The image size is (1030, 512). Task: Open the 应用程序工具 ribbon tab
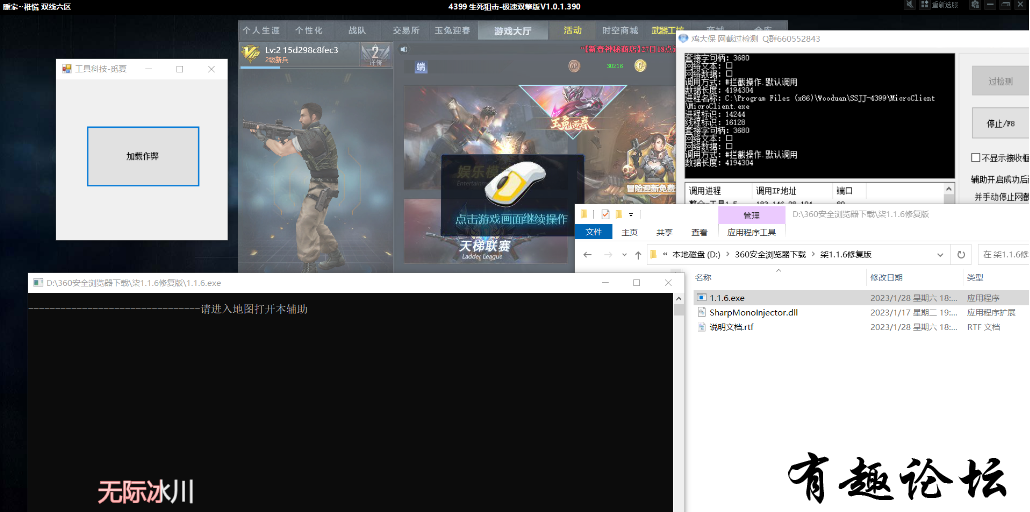click(x=751, y=232)
